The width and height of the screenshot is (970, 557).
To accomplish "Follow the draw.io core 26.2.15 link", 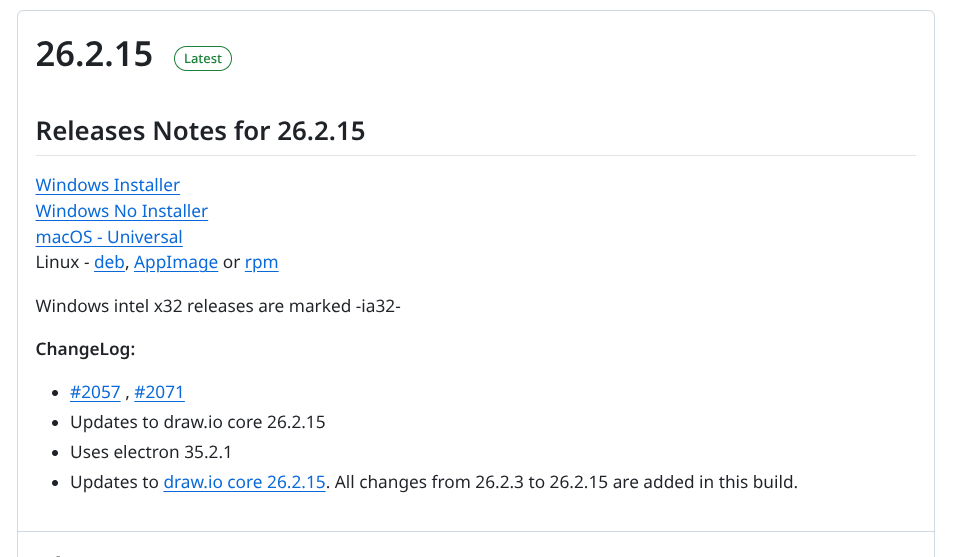I will [244, 482].
